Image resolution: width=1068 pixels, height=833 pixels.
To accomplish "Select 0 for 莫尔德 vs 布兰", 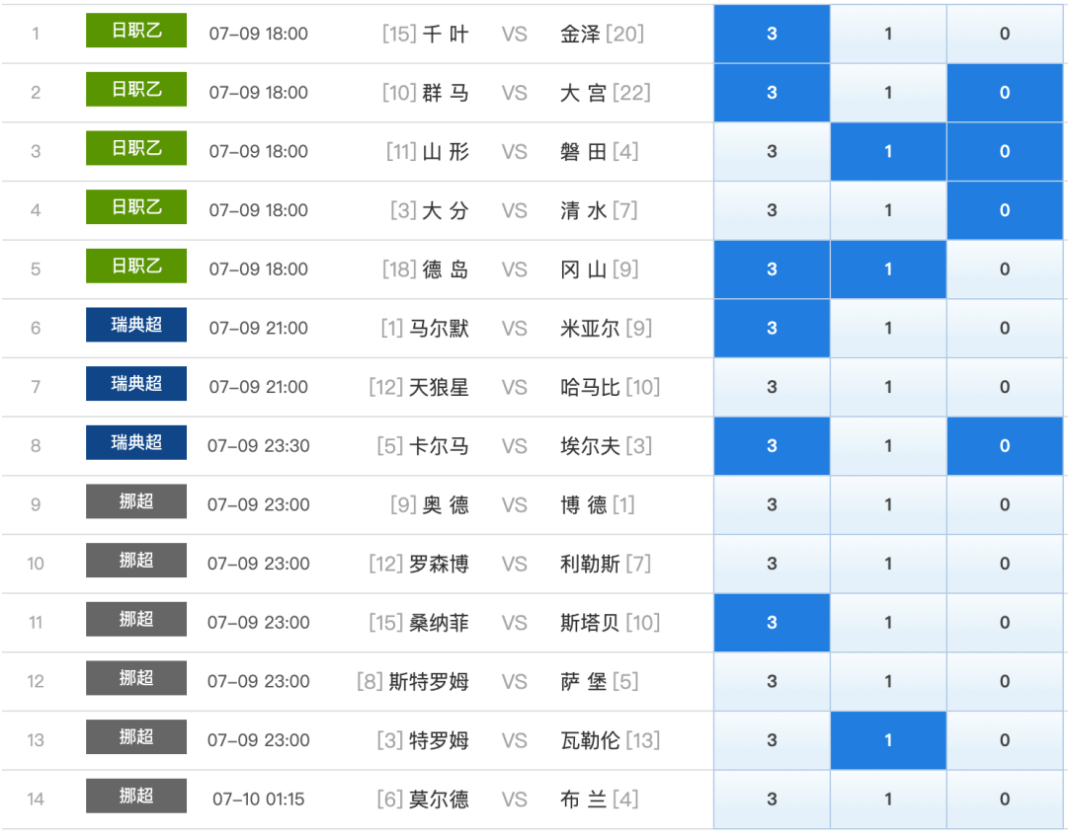I will point(1005,800).
